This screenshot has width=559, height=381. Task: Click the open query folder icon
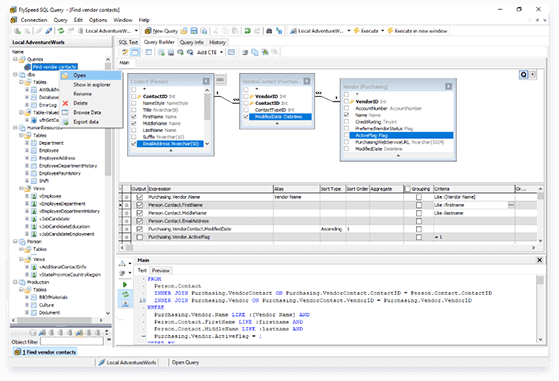click(x=184, y=31)
